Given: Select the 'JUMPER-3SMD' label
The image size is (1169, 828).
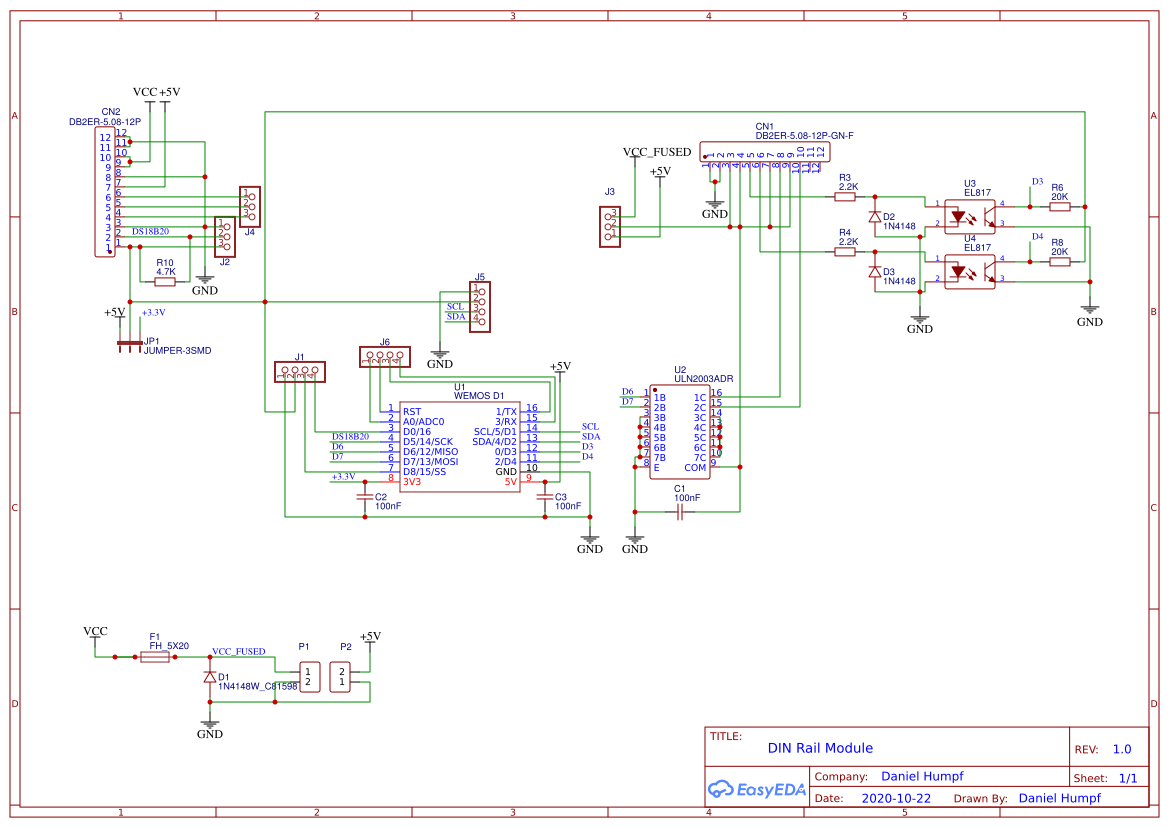Looking at the screenshot, I should click(177, 350).
